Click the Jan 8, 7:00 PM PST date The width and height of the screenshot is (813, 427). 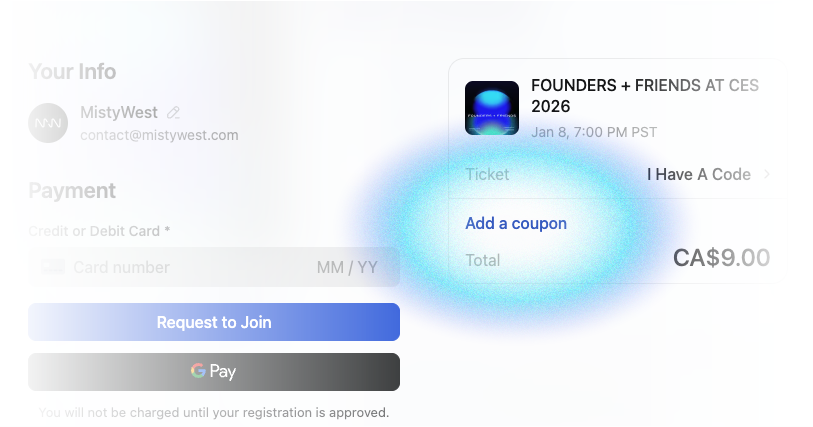tap(594, 132)
